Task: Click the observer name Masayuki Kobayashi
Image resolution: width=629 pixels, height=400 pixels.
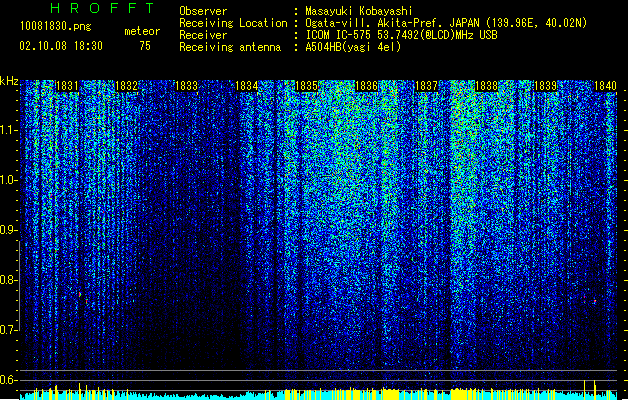Action: click(x=359, y=11)
